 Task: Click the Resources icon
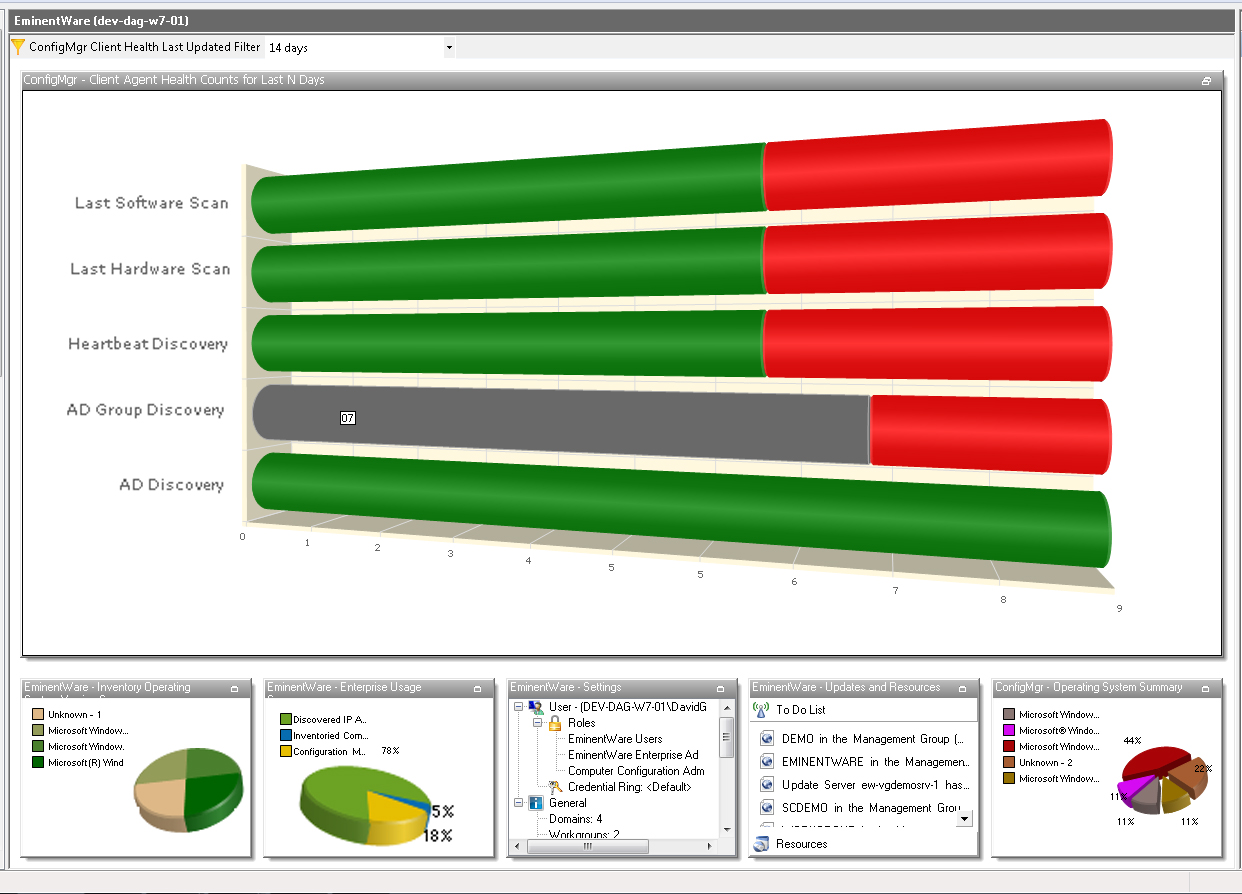pos(761,844)
